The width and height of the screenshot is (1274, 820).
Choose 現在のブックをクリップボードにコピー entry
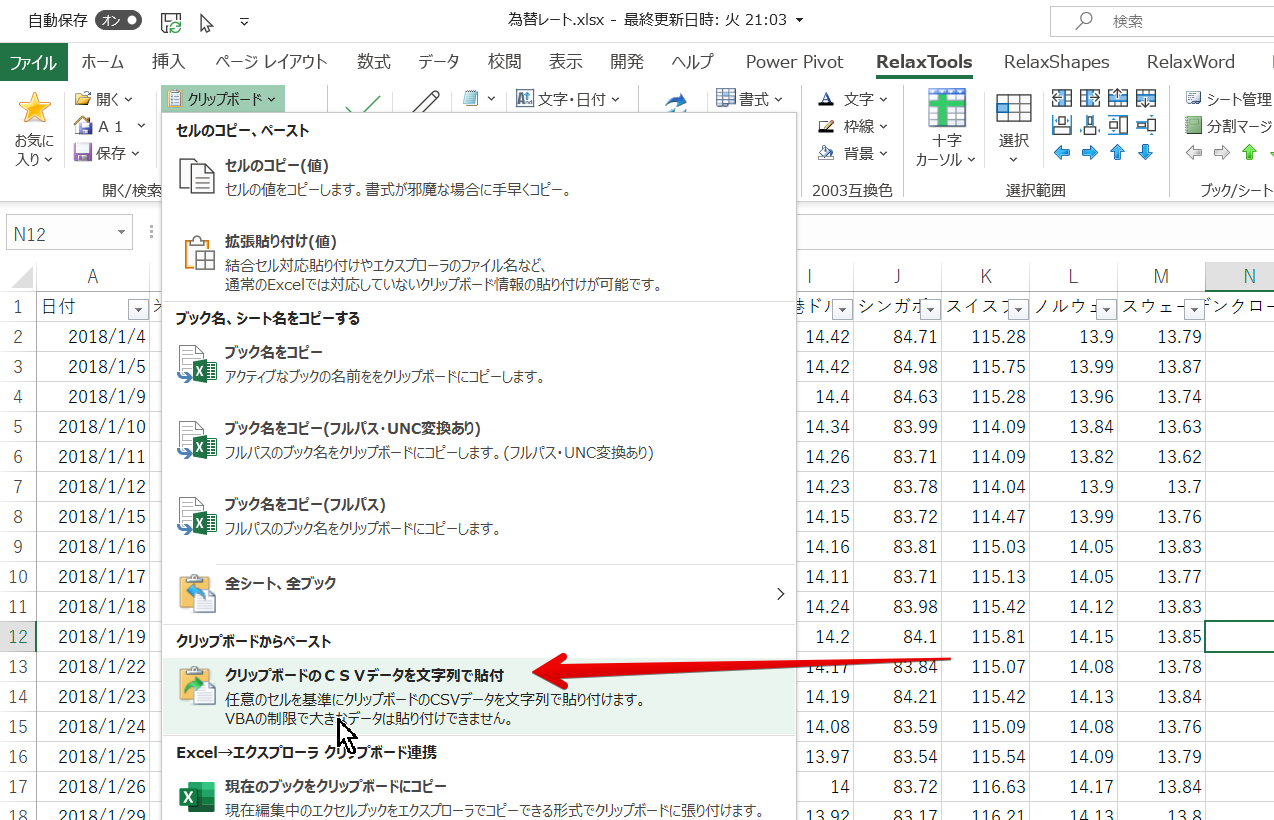[479, 797]
